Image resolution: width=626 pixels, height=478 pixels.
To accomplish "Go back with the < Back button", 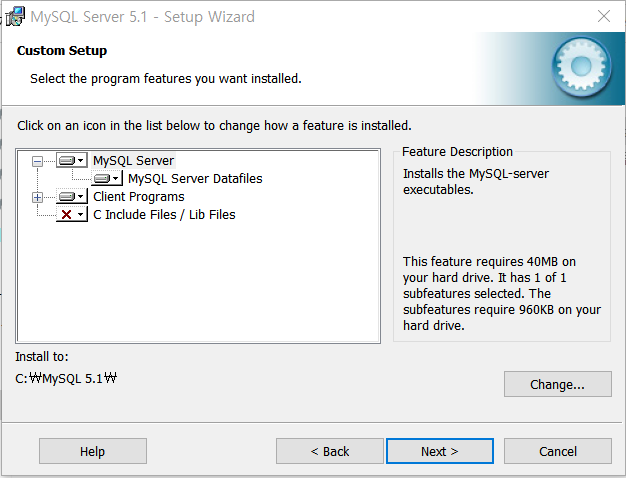I will click(330, 451).
